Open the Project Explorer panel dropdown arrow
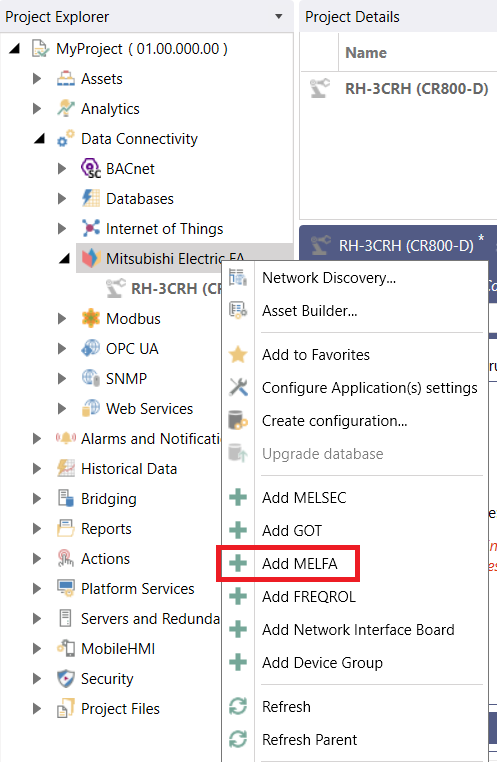497x762 pixels. pos(279,17)
